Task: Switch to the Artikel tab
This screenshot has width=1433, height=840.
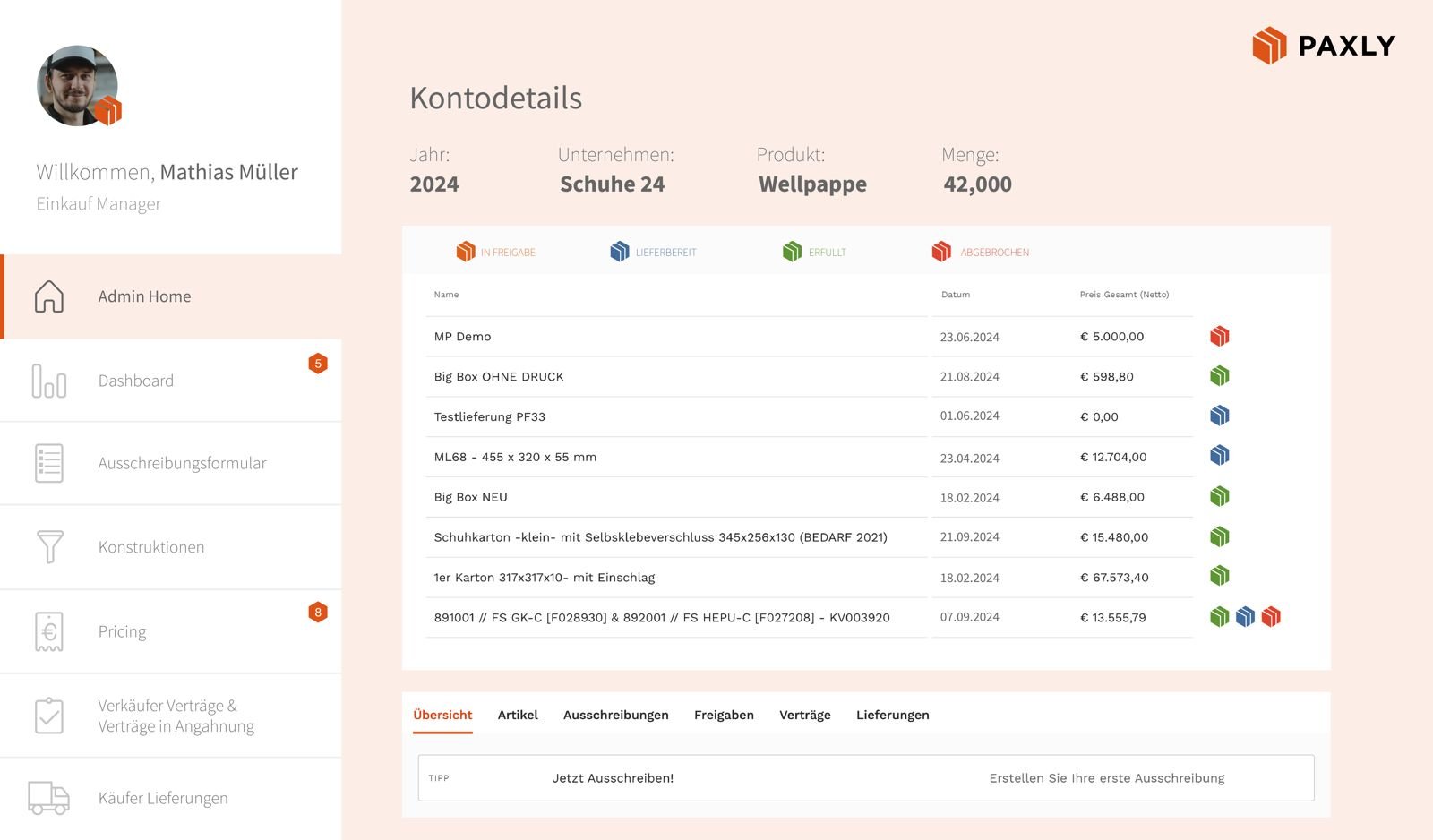Action: [518, 715]
